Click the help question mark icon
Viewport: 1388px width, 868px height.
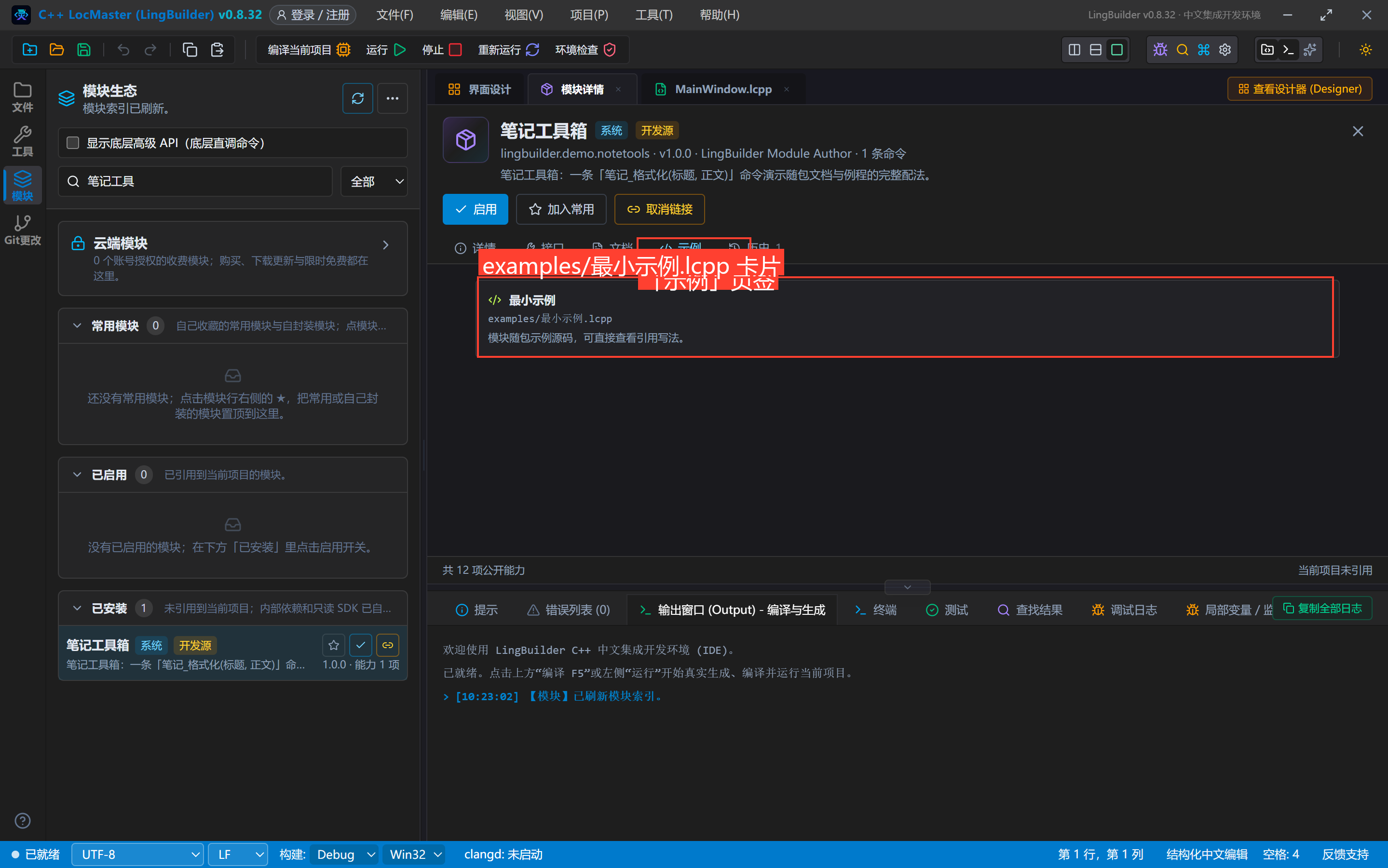(x=22, y=820)
